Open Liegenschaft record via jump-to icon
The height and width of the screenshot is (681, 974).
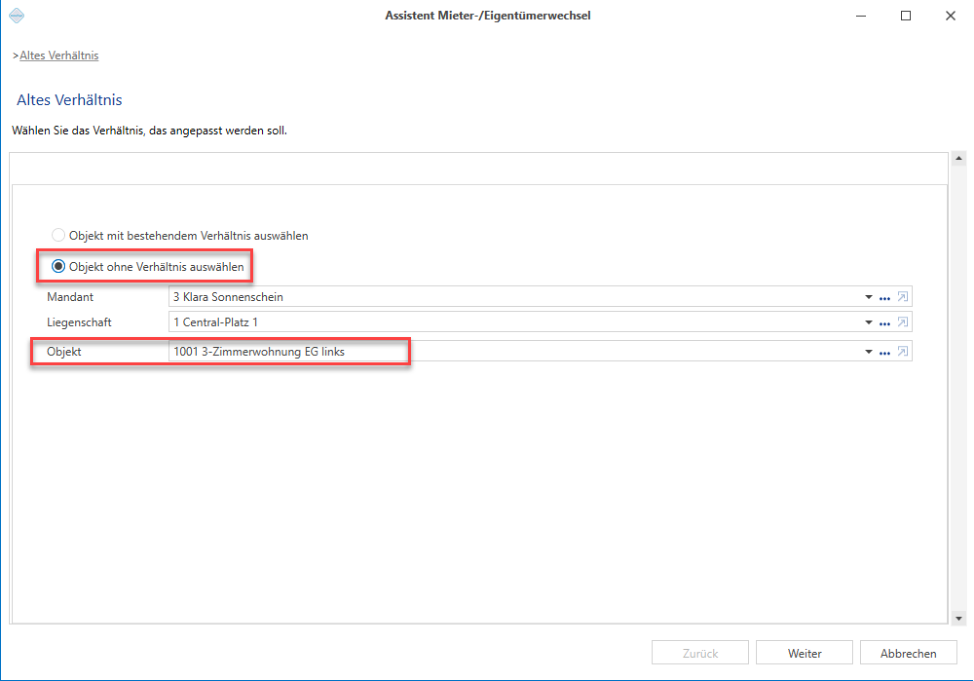pyautogui.click(x=903, y=322)
